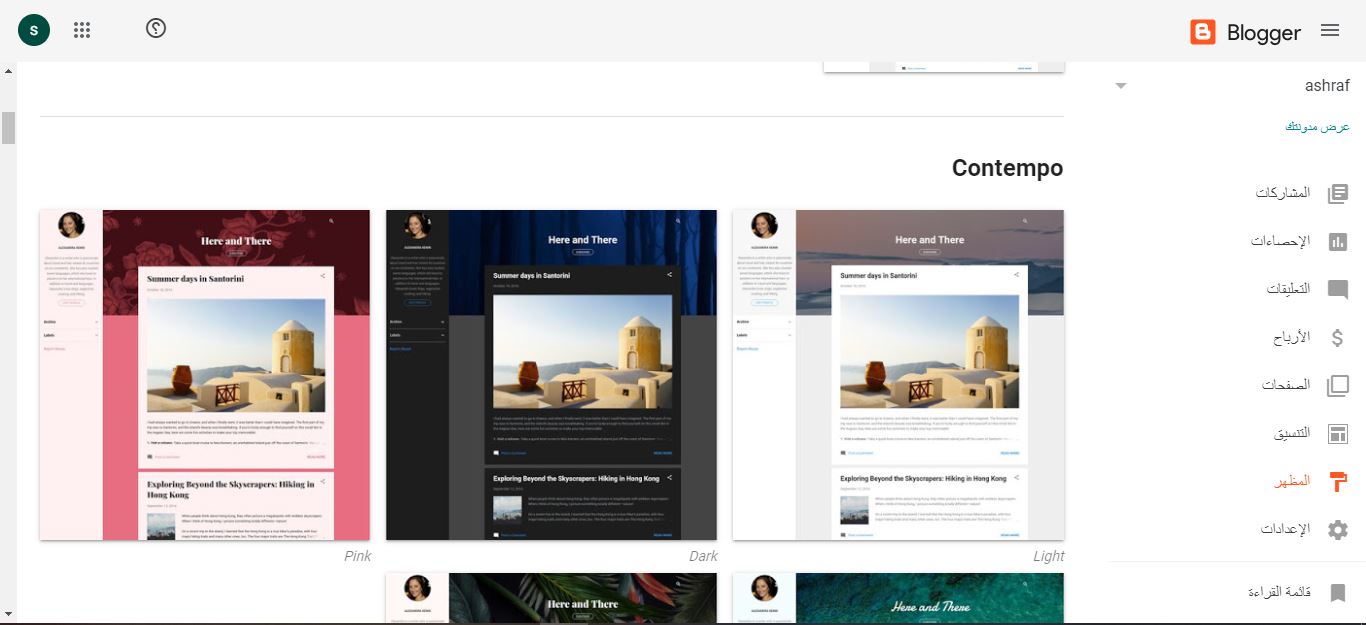The height and width of the screenshot is (625, 1366).
Task: Click the Light theme label
Action: click(x=1049, y=556)
